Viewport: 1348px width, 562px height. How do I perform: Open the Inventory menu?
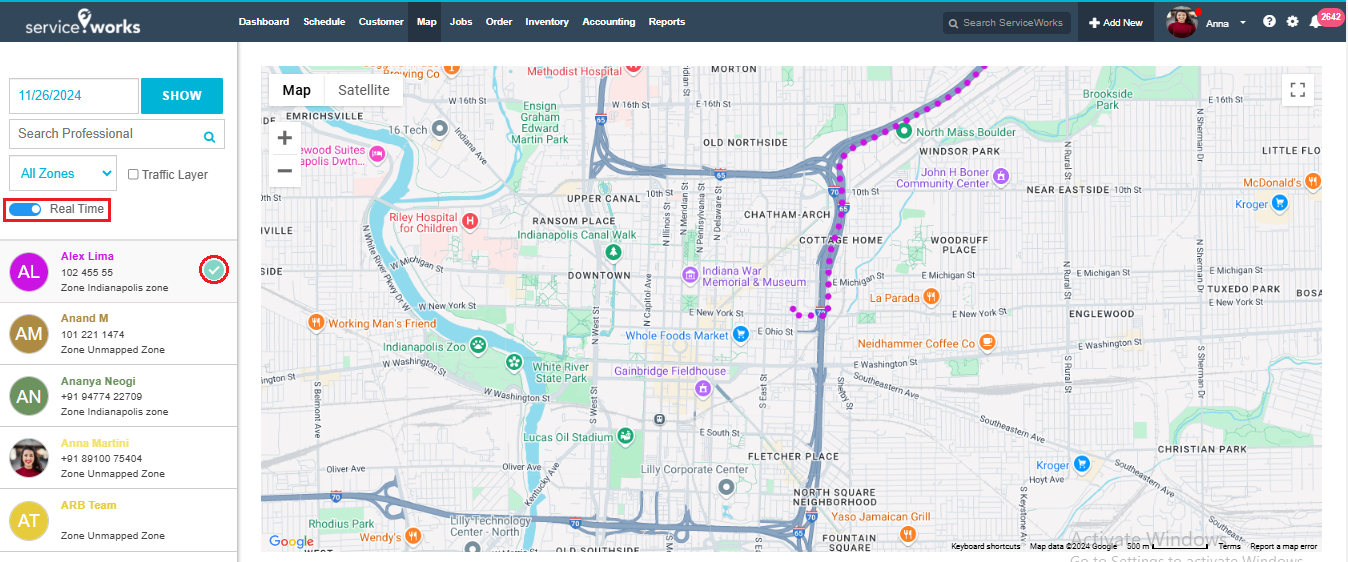pos(547,22)
